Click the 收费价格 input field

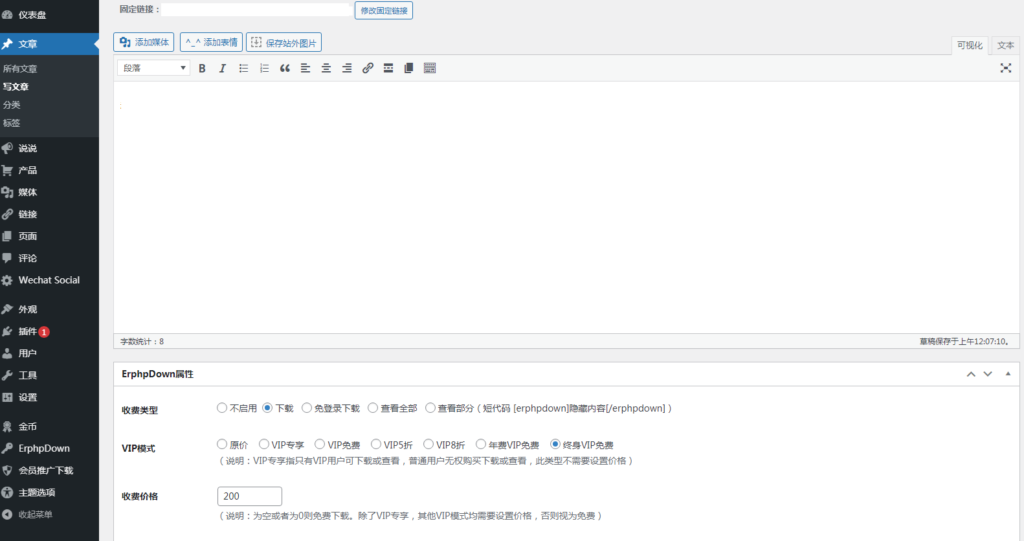click(249, 496)
